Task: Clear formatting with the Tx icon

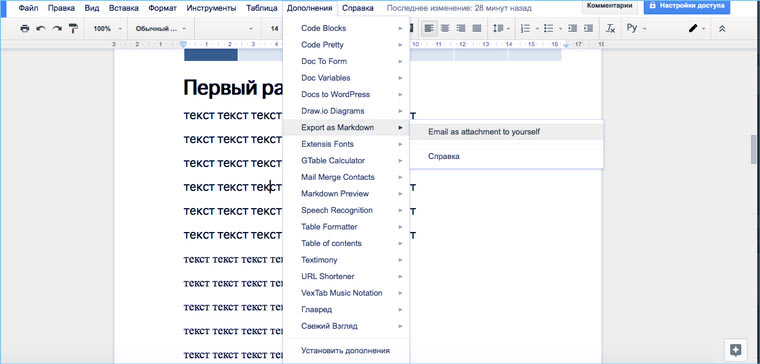Action: click(611, 29)
